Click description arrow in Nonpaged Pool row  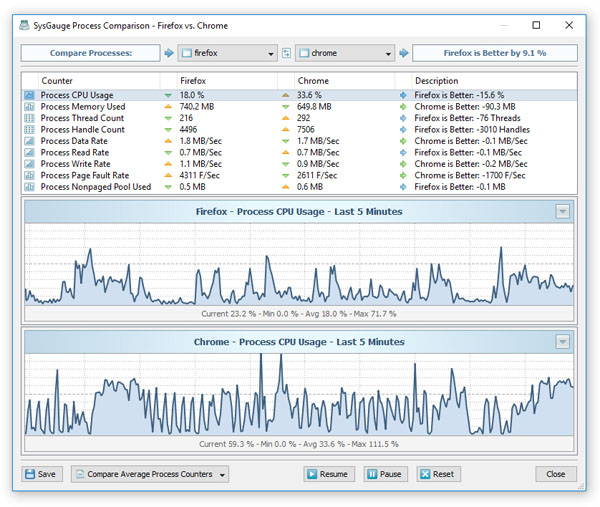[403, 187]
